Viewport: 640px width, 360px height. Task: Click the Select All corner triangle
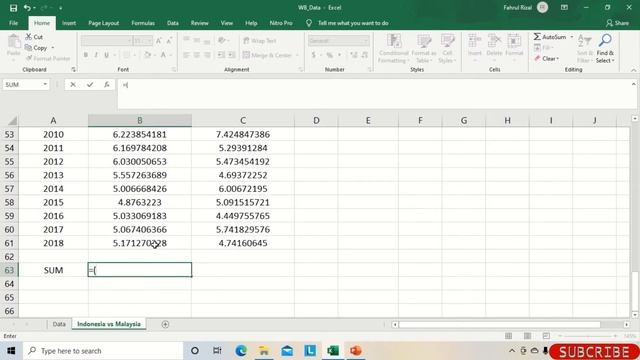[x=13, y=120]
